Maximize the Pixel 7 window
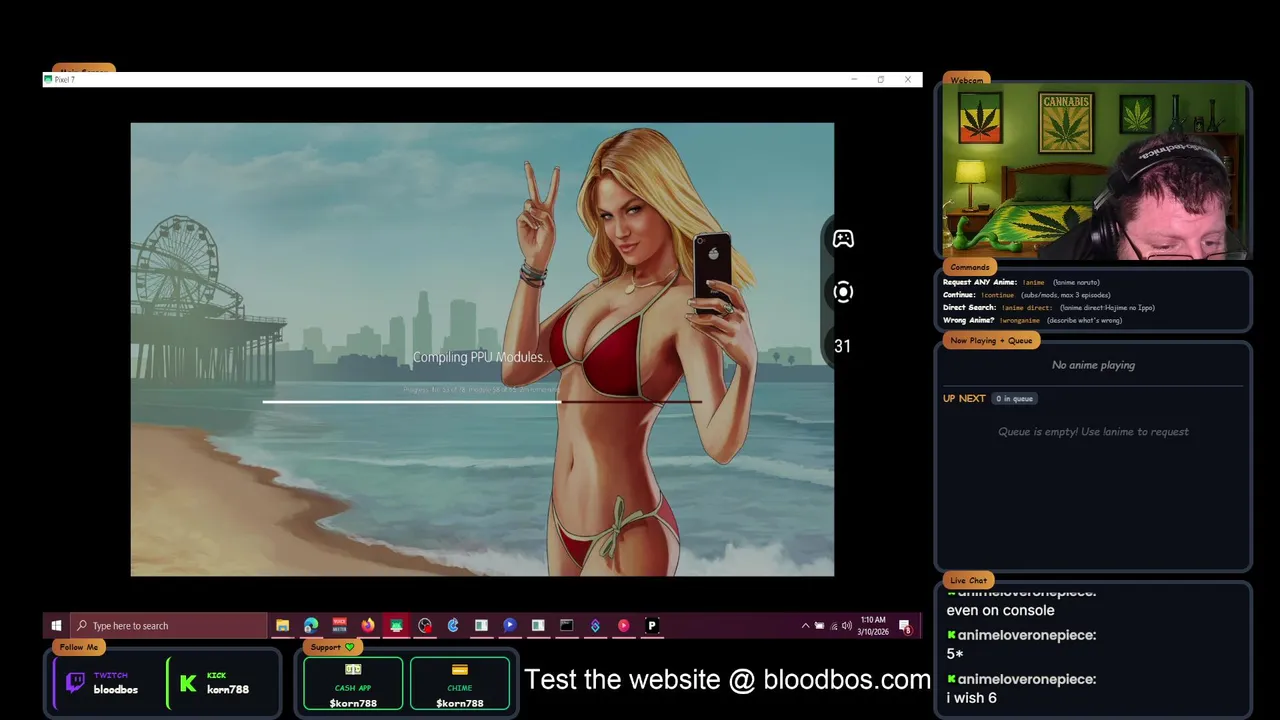 point(881,80)
